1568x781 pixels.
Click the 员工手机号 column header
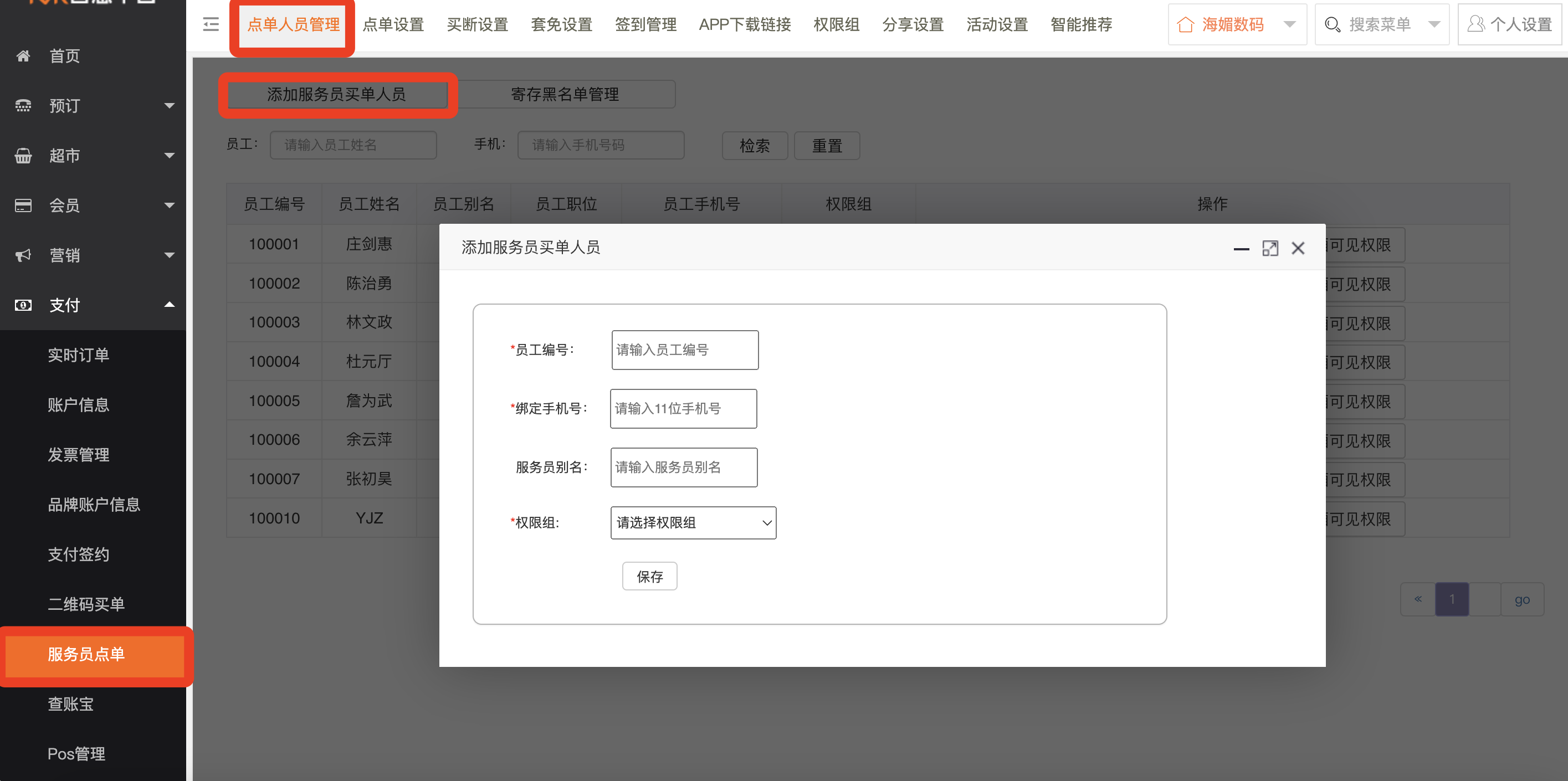701,204
